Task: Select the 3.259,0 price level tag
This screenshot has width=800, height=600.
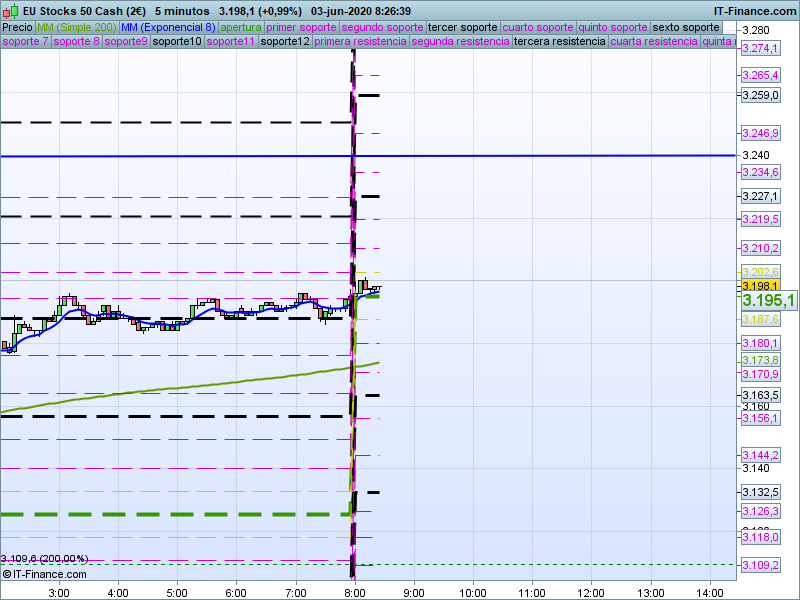Action: (760, 95)
